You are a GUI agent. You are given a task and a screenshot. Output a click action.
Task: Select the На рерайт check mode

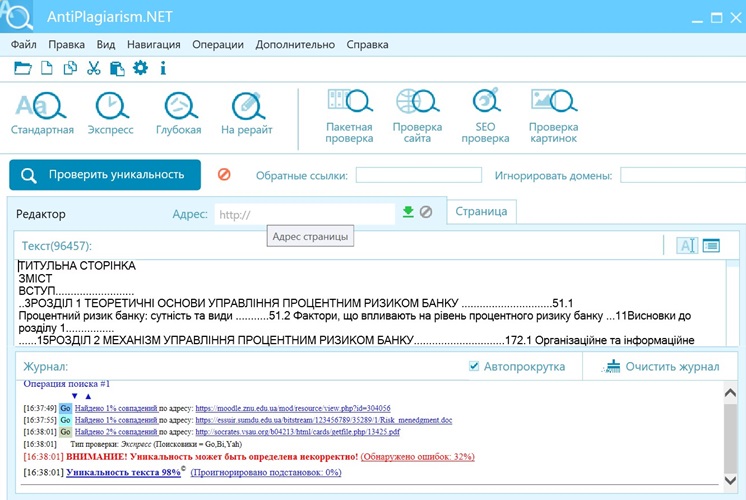point(246,114)
